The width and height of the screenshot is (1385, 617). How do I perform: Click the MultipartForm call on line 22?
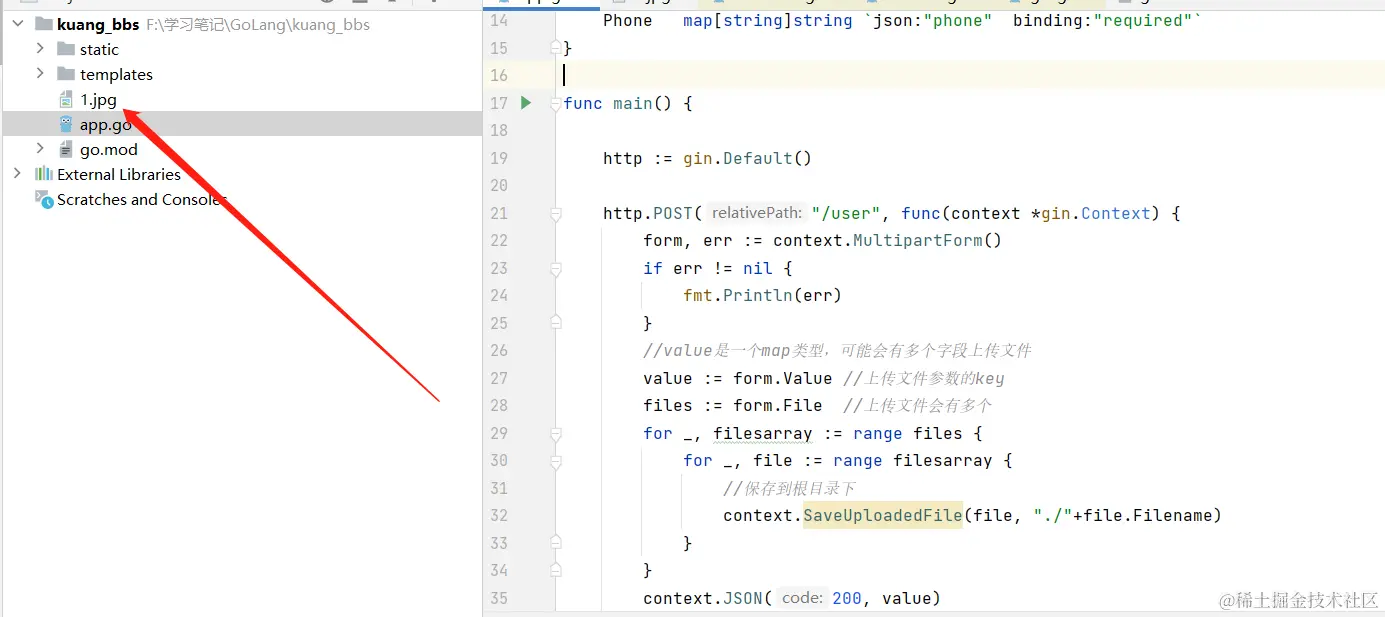tap(927, 241)
